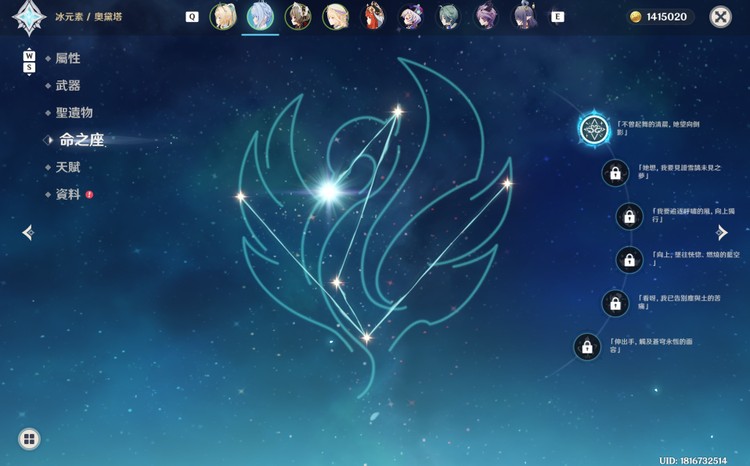
Task: Select the blonde avatar with purple hairband
Action: coord(335,17)
